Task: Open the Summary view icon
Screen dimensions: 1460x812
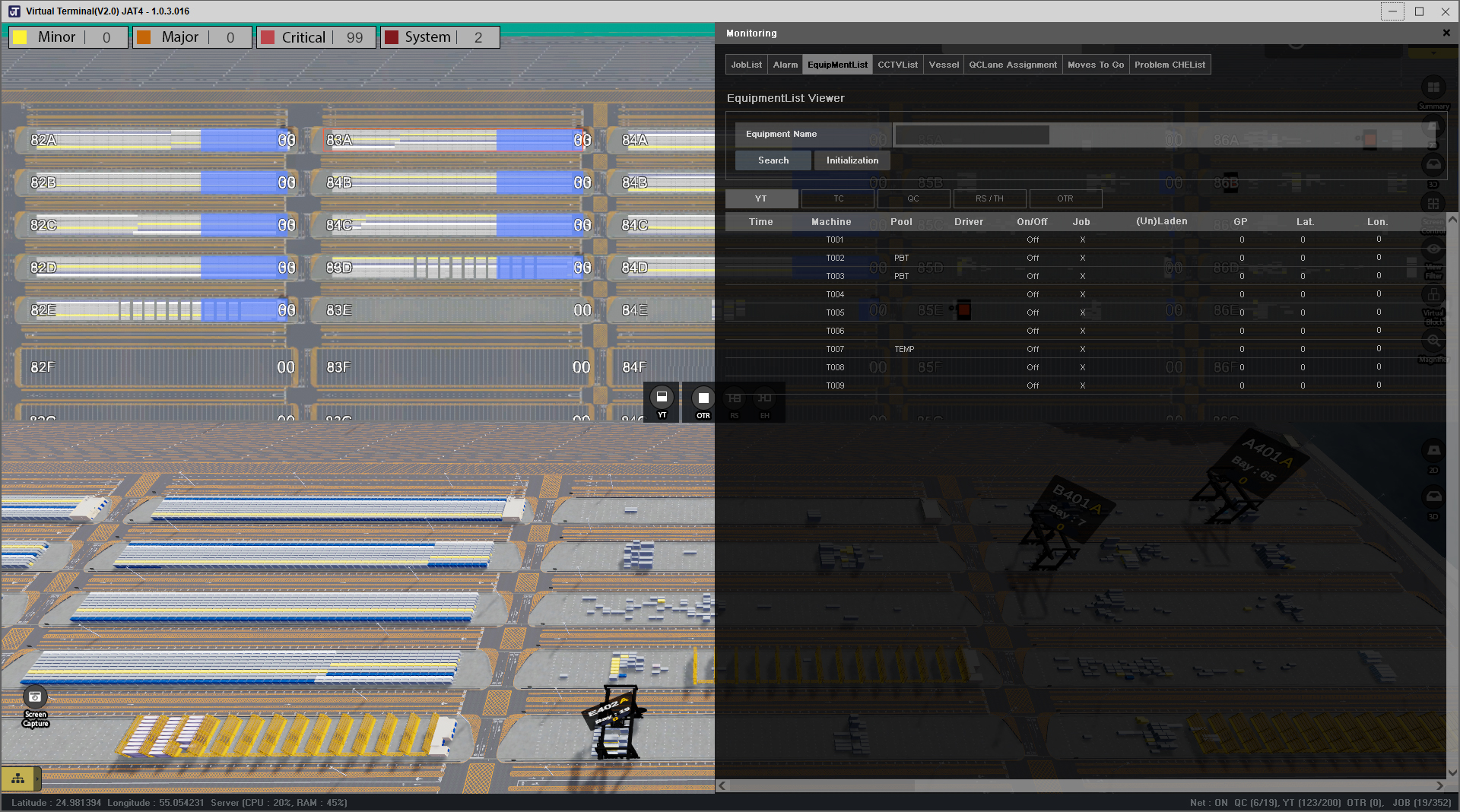Action: click(1433, 88)
